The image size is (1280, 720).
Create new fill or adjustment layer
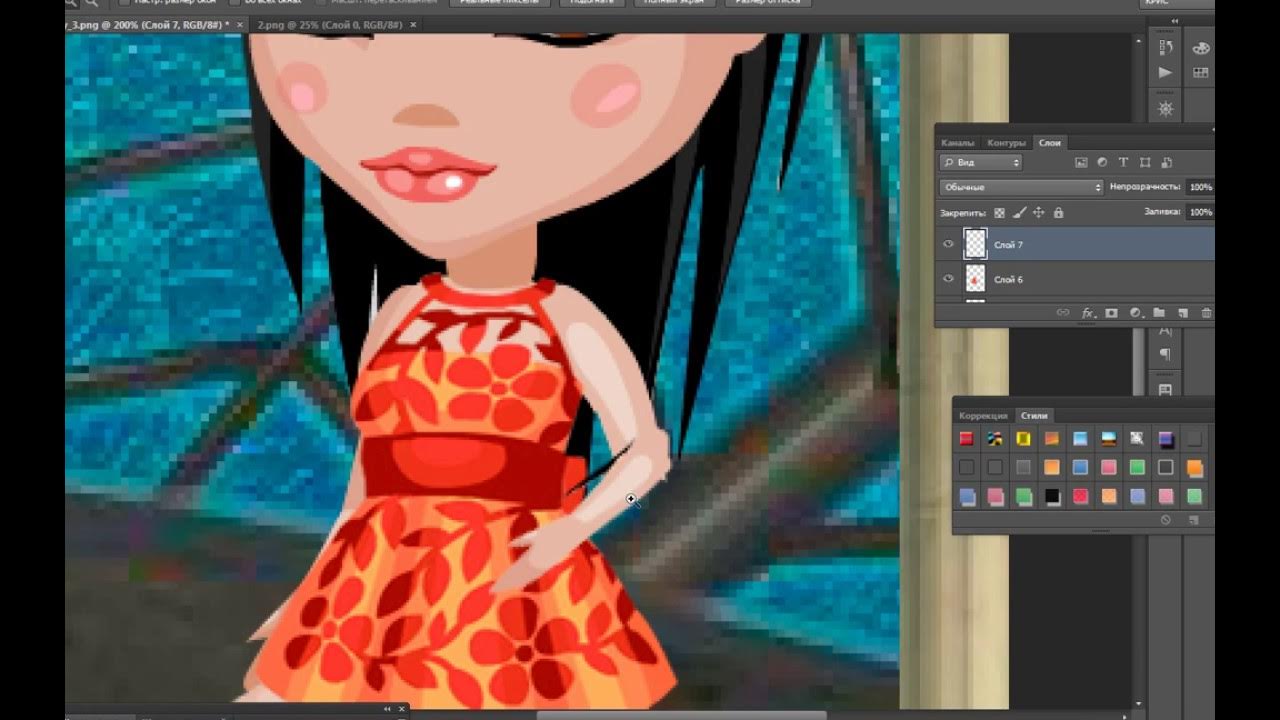point(1136,313)
